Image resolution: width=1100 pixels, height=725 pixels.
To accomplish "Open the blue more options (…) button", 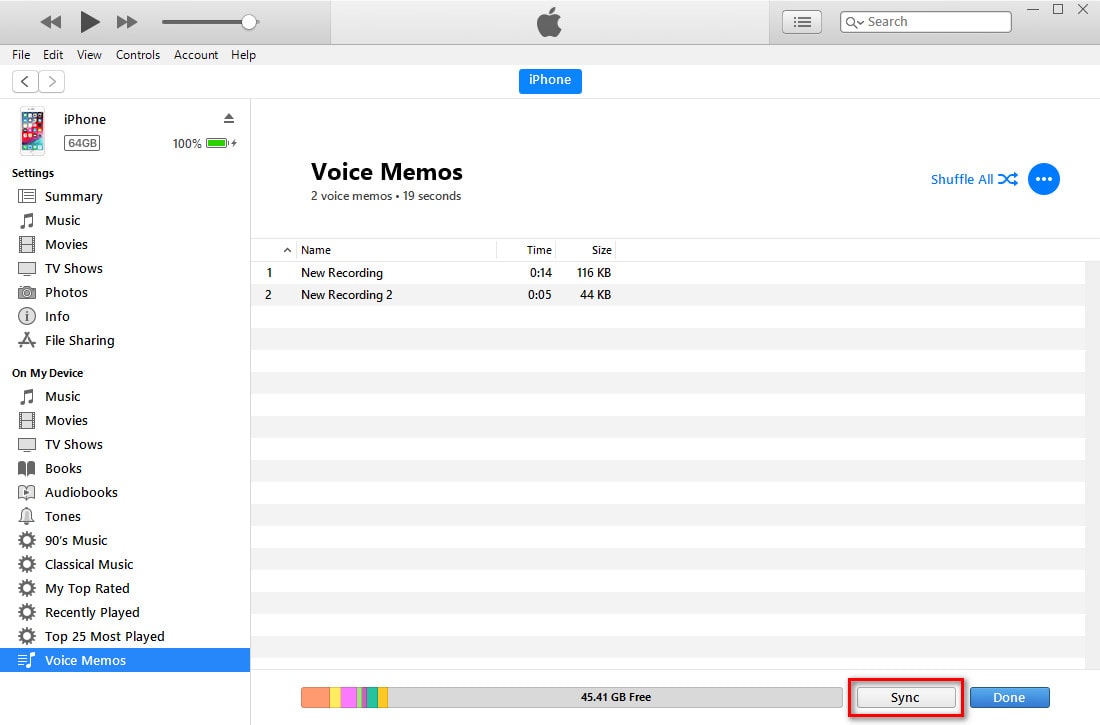I will click(x=1044, y=179).
